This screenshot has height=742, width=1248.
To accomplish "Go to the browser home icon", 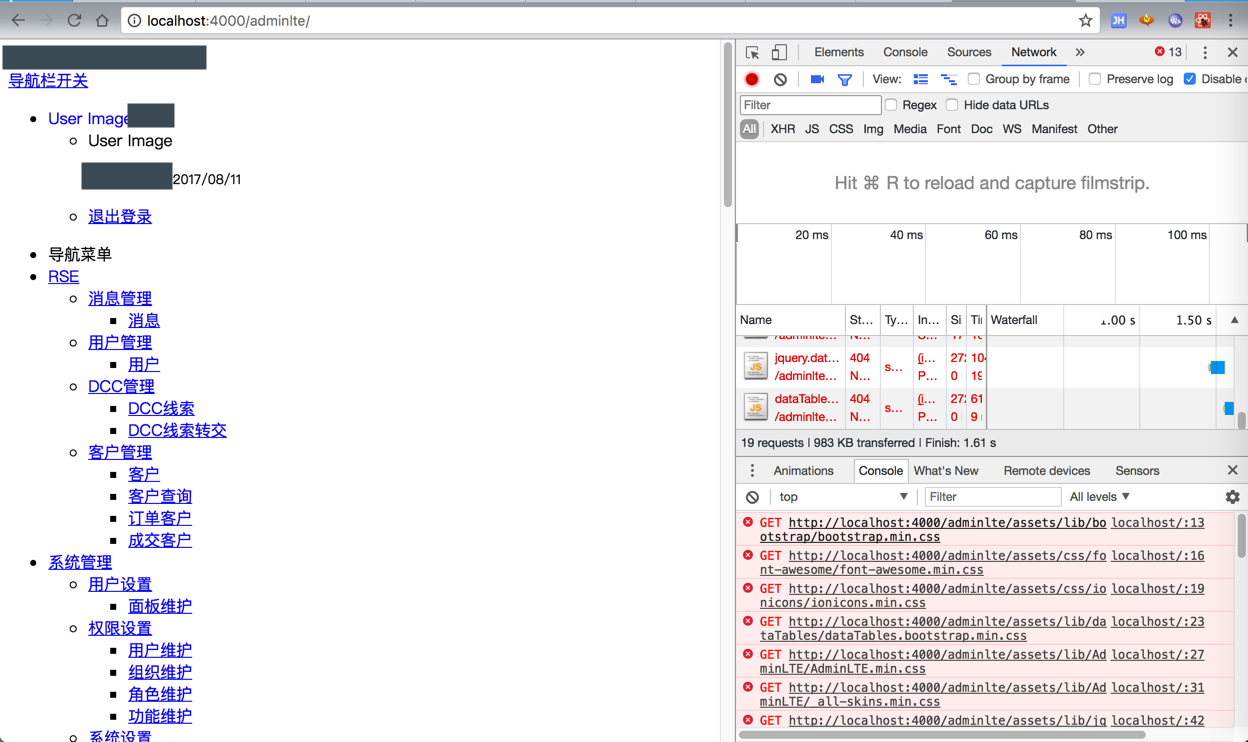I will coord(102,20).
